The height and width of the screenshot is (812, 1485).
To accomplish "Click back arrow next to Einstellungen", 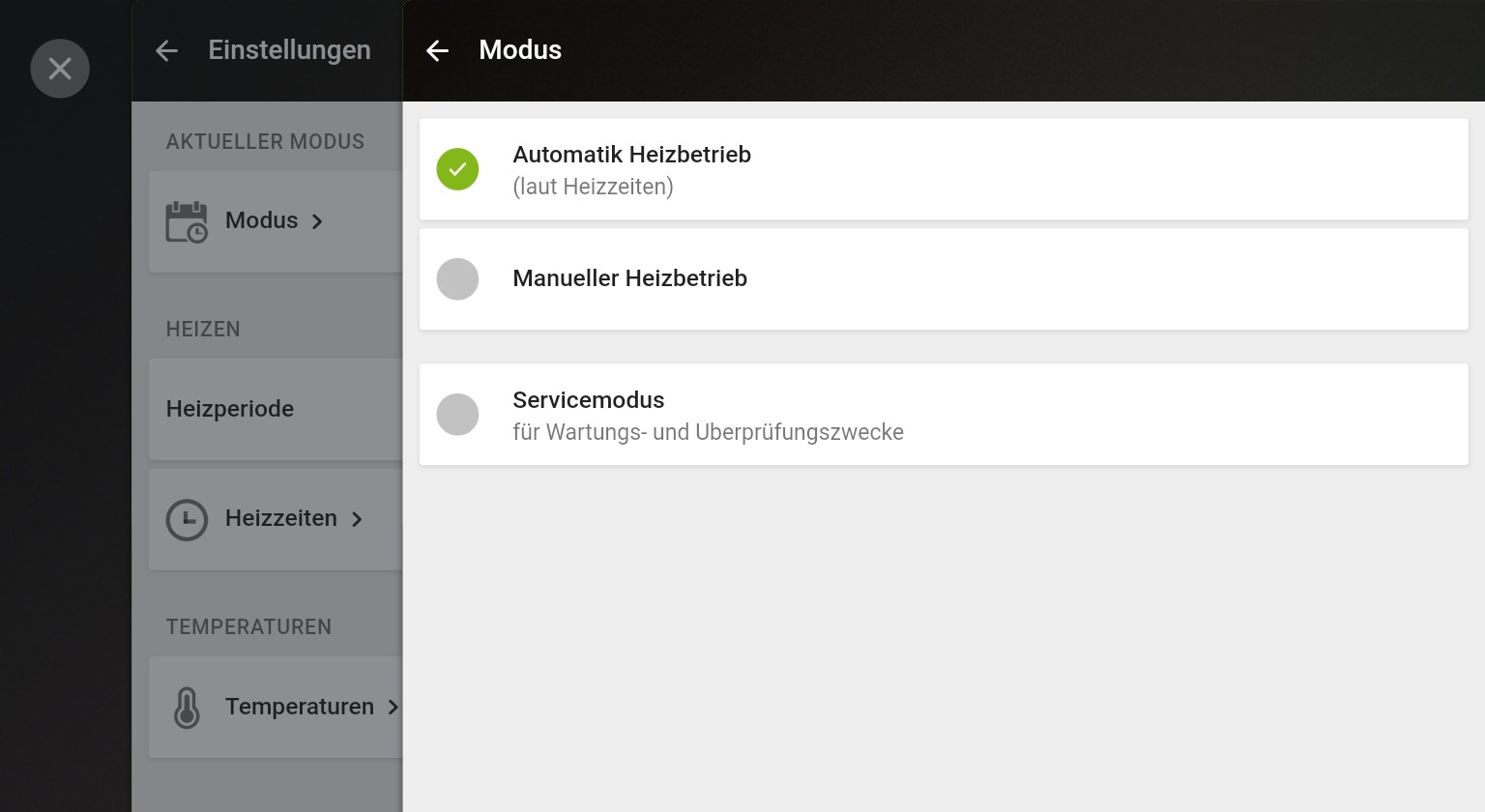I will 167,51.
